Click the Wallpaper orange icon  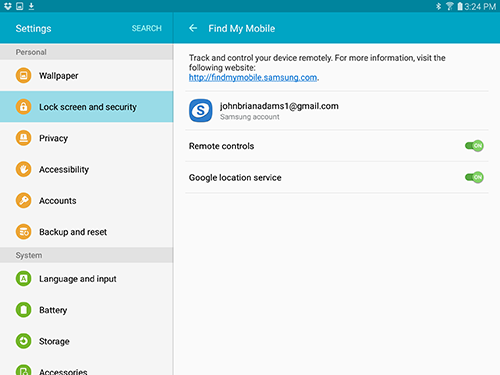[23, 76]
